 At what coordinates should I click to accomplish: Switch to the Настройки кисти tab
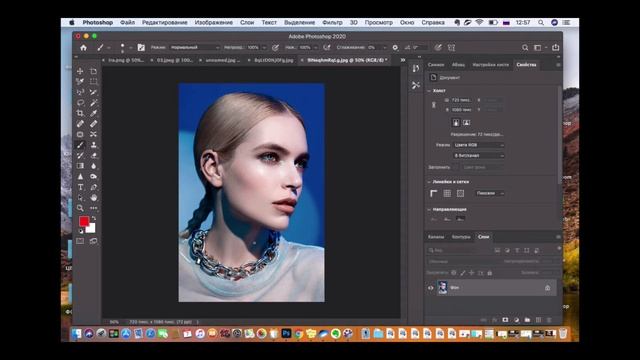[x=490, y=65]
